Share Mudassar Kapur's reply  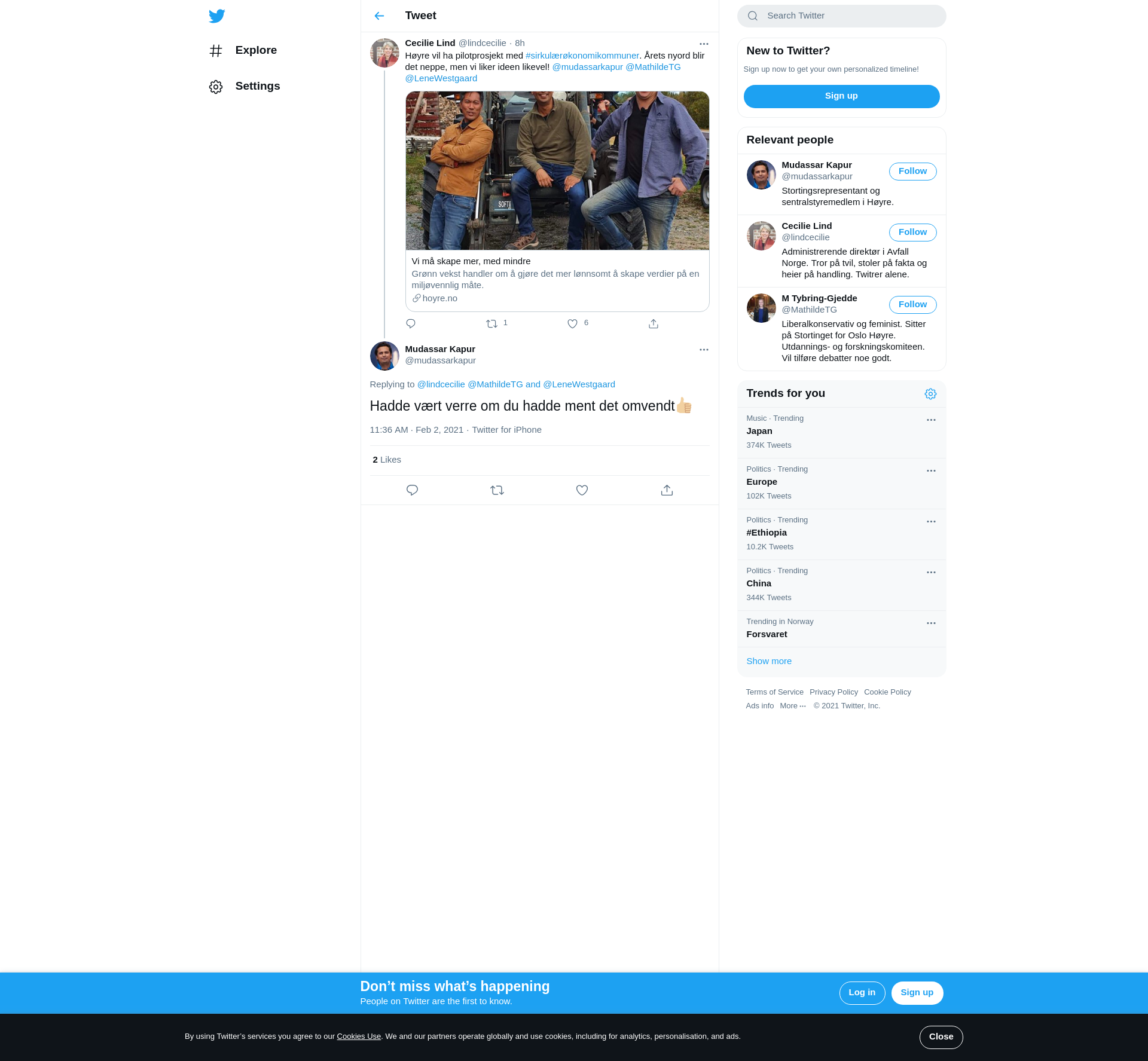[667, 490]
